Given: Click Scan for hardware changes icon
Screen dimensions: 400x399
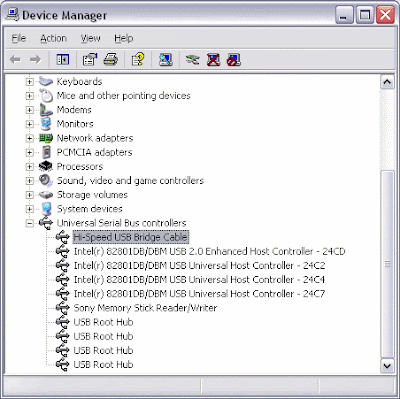Looking at the screenshot, I should (x=166, y=60).
